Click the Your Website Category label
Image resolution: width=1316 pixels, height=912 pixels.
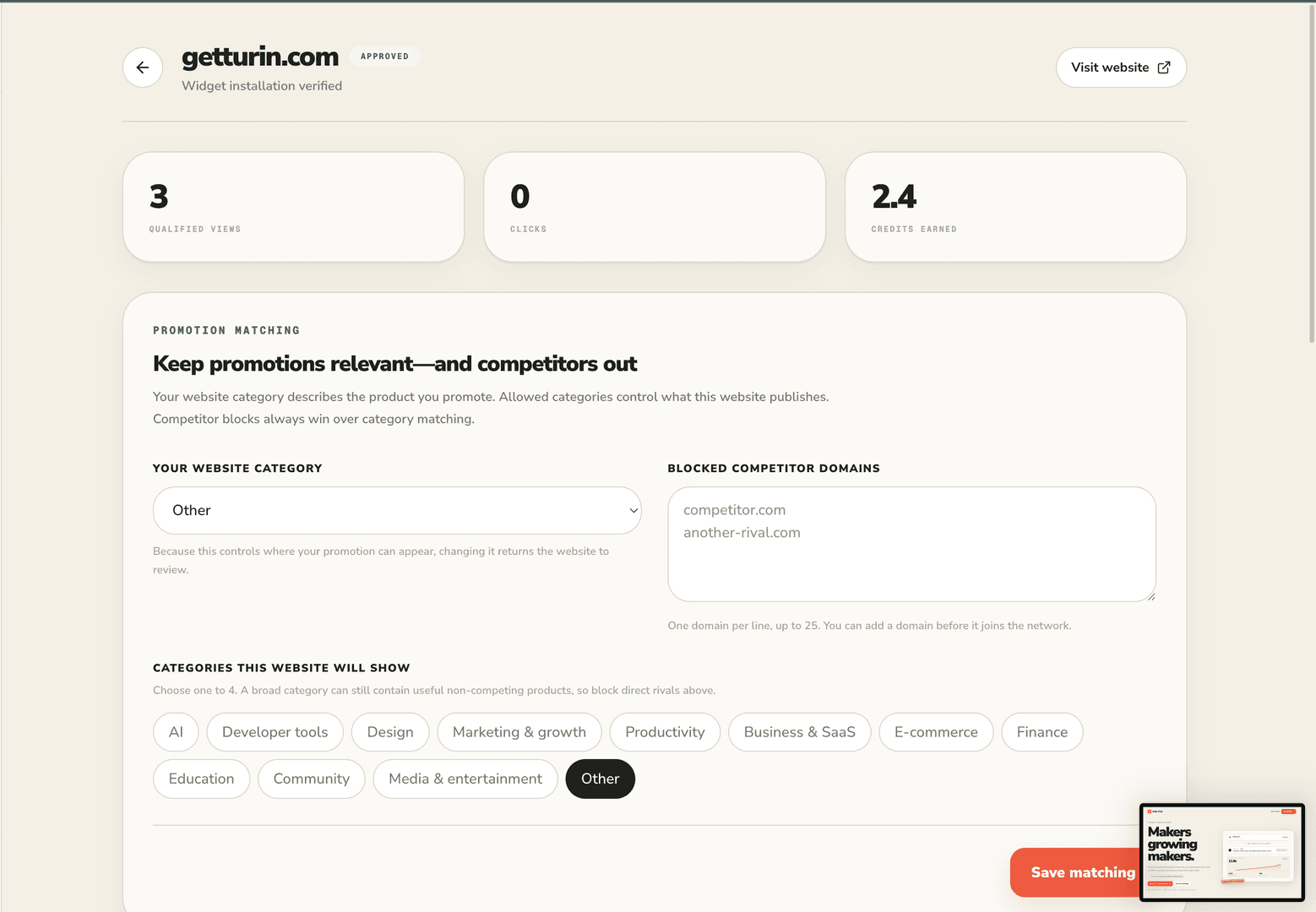point(237,468)
